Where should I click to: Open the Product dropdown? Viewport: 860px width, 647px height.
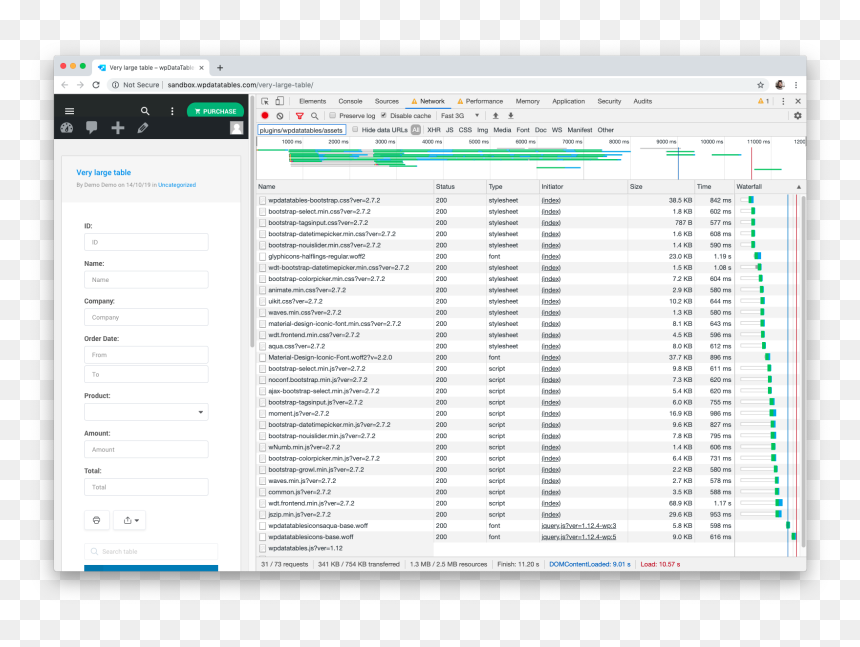[146, 412]
